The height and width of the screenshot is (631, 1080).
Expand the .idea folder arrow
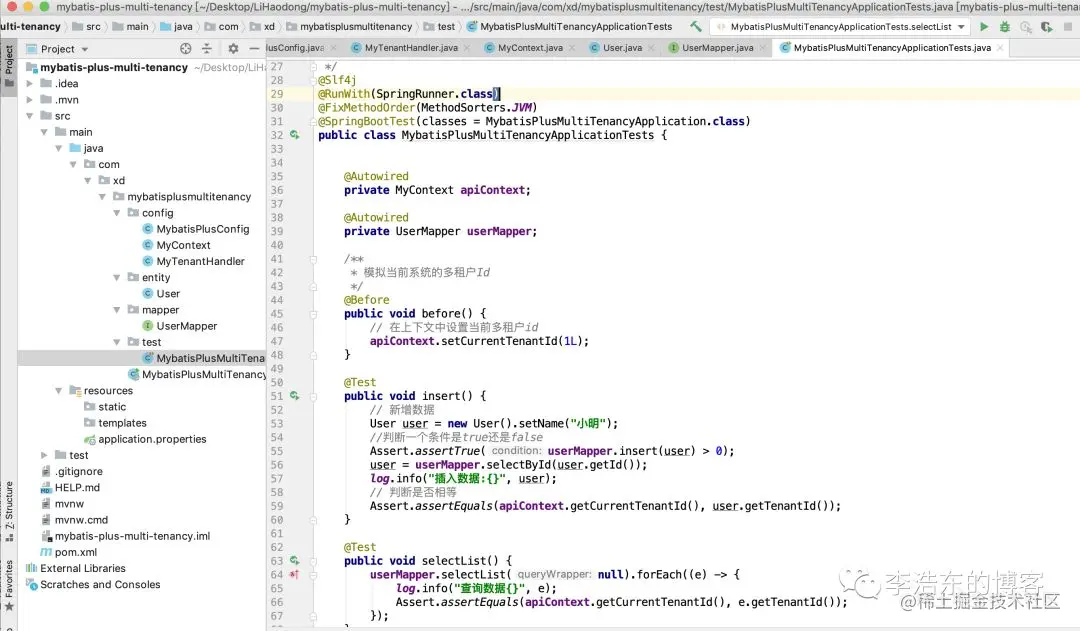[30, 83]
